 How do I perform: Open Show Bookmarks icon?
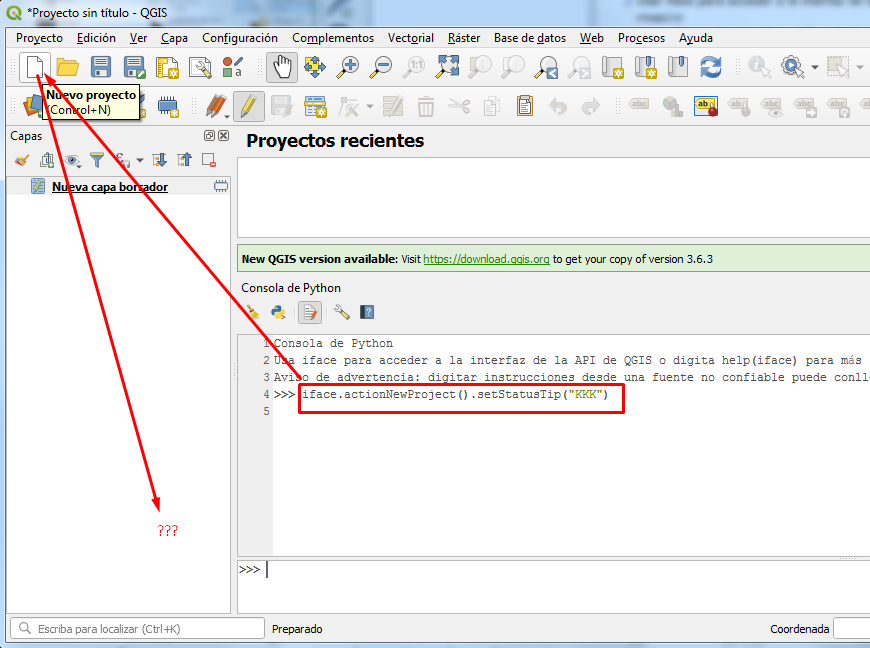coord(678,67)
